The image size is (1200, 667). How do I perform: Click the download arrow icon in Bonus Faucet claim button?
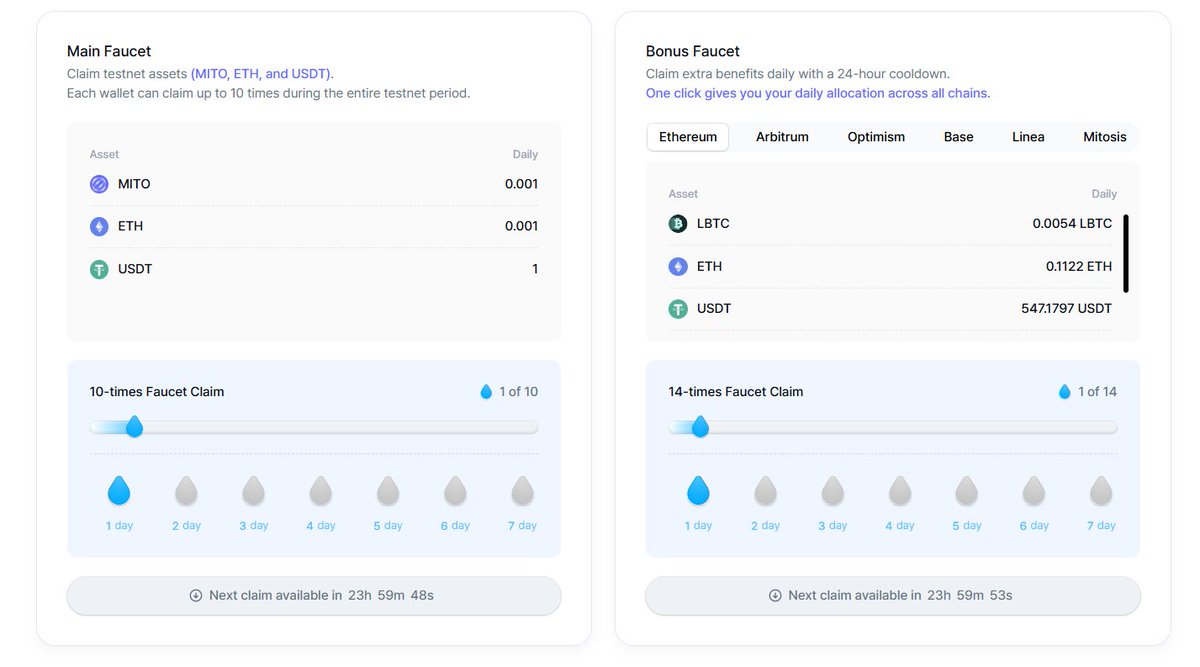[775, 595]
